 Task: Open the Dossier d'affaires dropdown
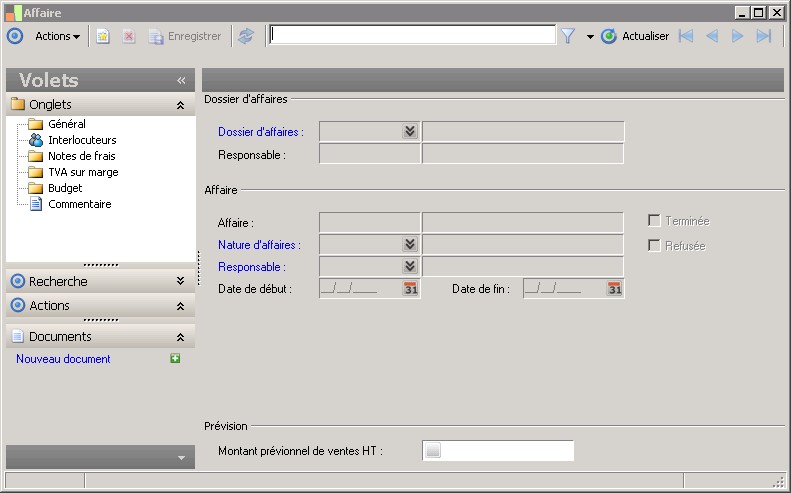tap(410, 132)
